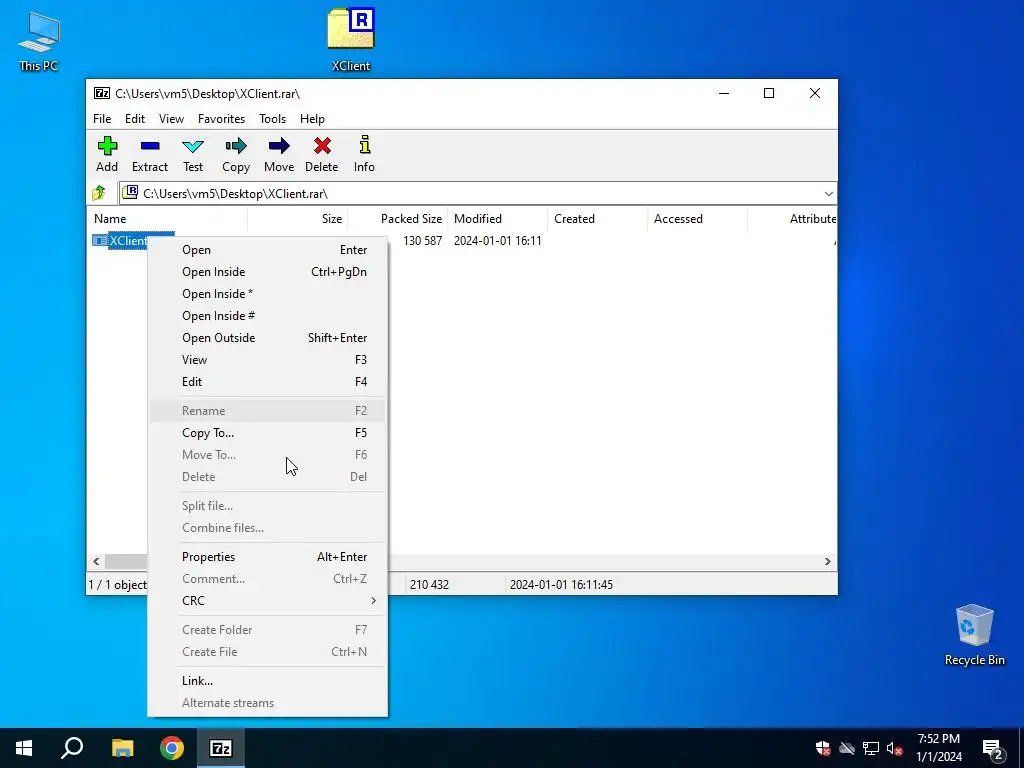Choose Open Inside with Ctrl+PgDn shortcut
Viewport: 1024px width, 768px height.
click(x=267, y=272)
